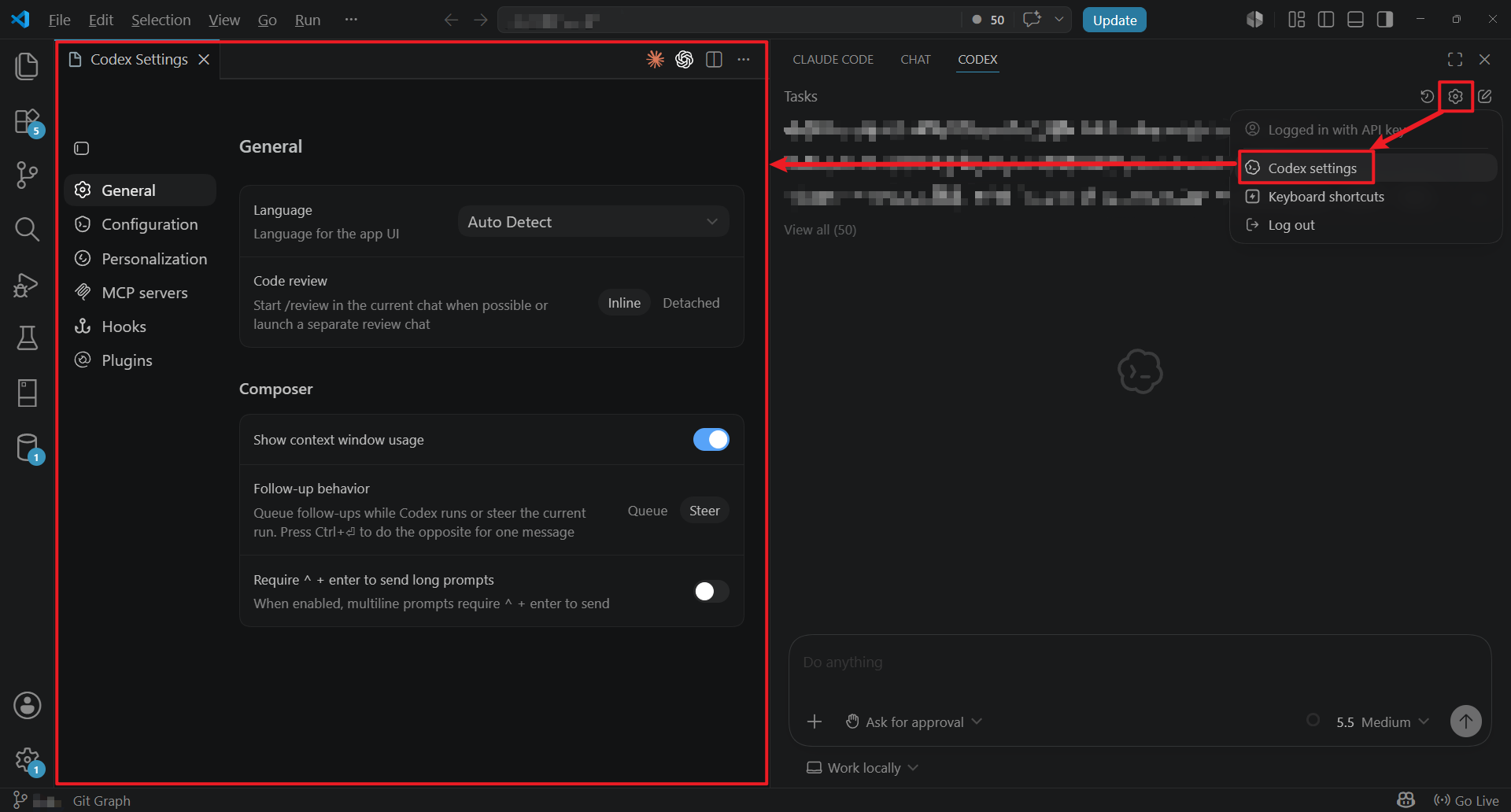This screenshot has height=812, width=1511.
Task: Click View all (50) tasks link
Action: tap(820, 230)
